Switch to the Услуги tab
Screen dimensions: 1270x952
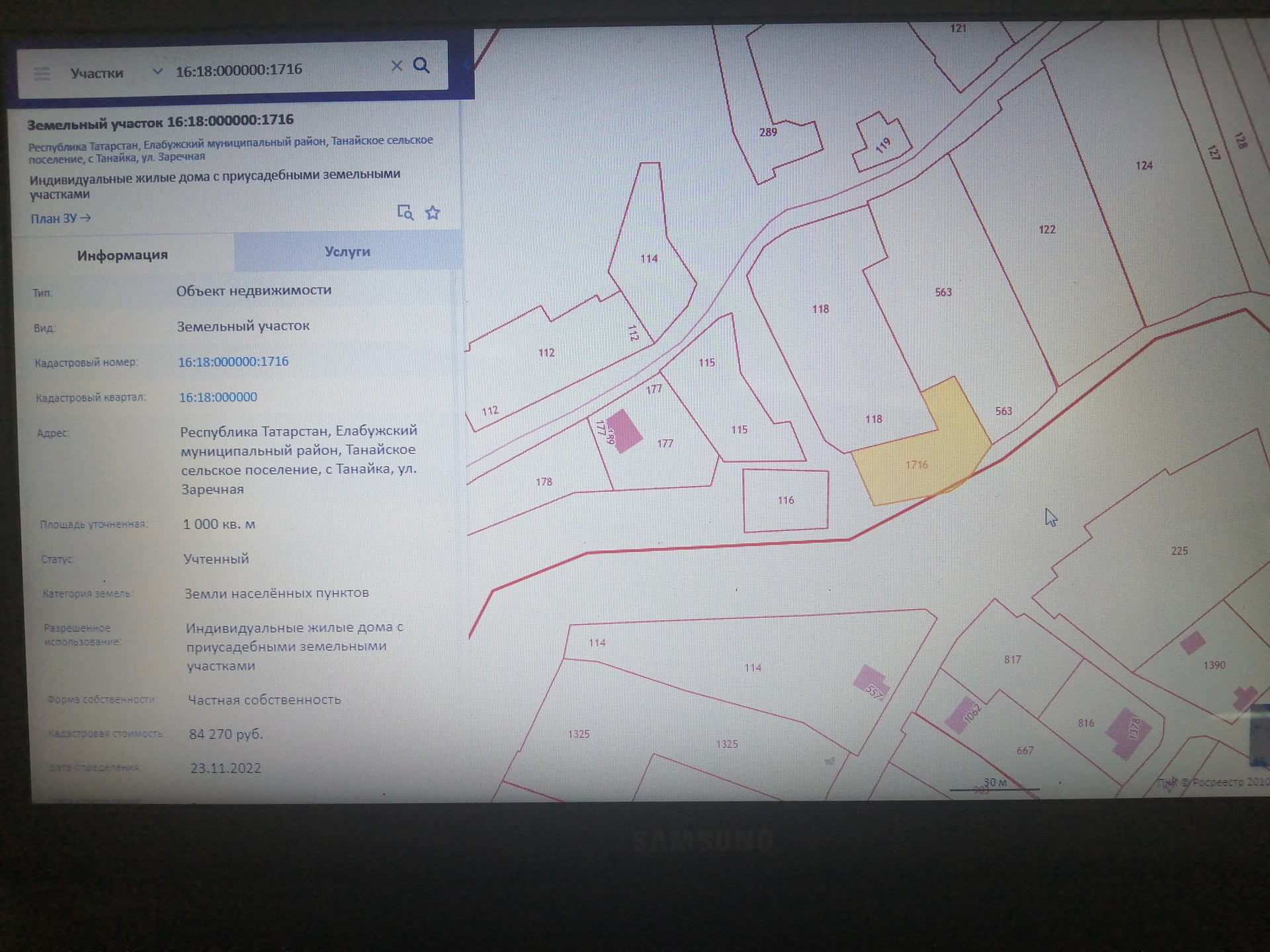pos(347,252)
